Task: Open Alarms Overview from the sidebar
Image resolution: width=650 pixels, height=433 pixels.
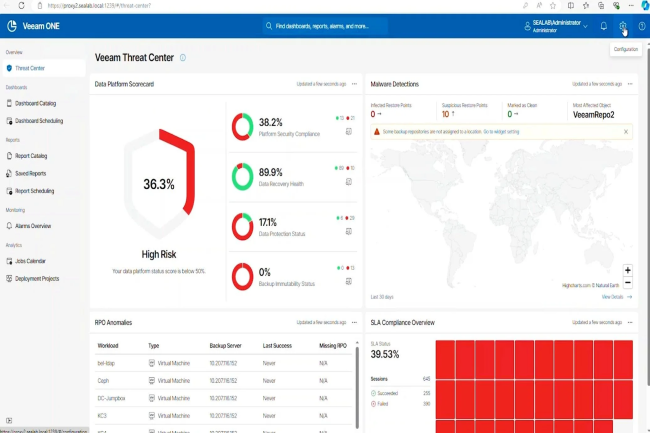Action: click(x=33, y=226)
